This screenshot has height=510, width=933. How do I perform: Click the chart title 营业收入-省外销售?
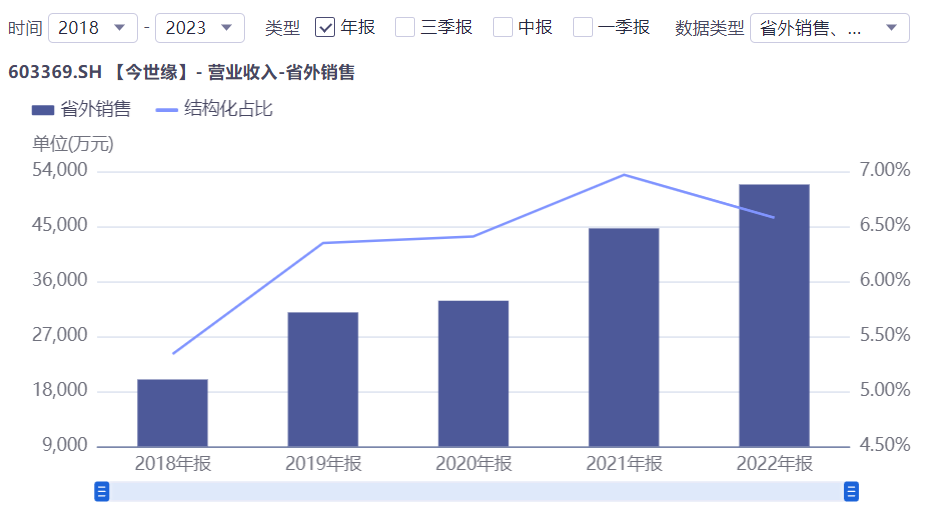pyautogui.click(x=281, y=73)
